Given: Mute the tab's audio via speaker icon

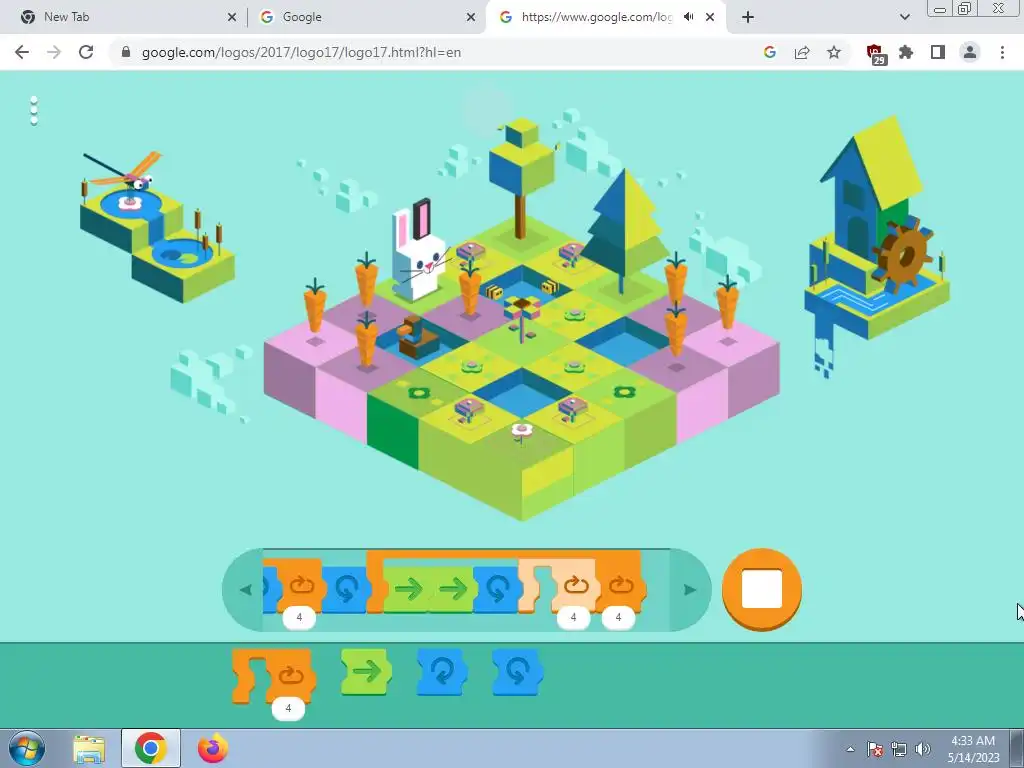Looking at the screenshot, I should 688,17.
